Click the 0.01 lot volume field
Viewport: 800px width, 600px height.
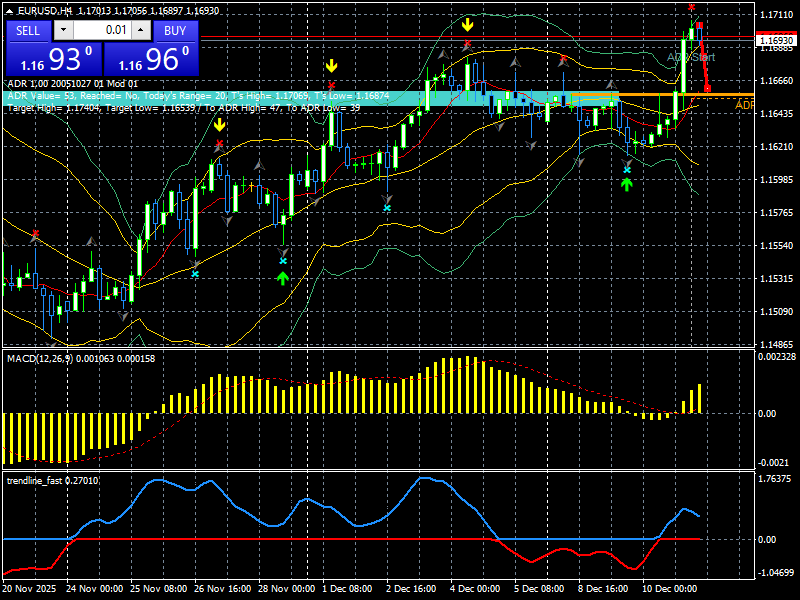point(102,30)
